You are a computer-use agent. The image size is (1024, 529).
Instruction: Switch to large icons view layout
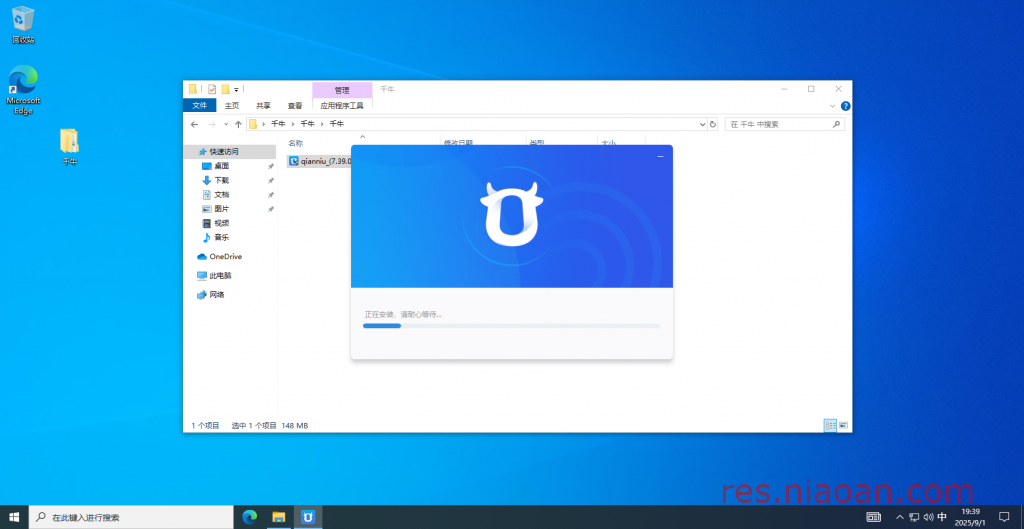pos(844,425)
